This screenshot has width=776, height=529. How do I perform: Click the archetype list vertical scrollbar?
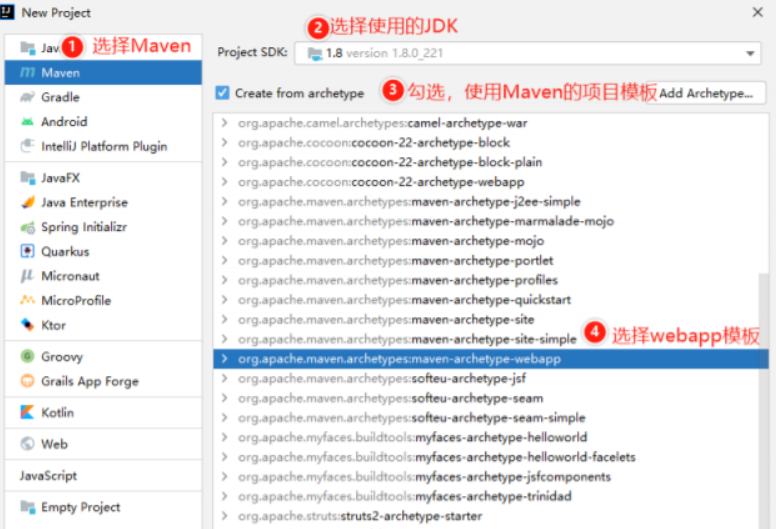[764, 401]
